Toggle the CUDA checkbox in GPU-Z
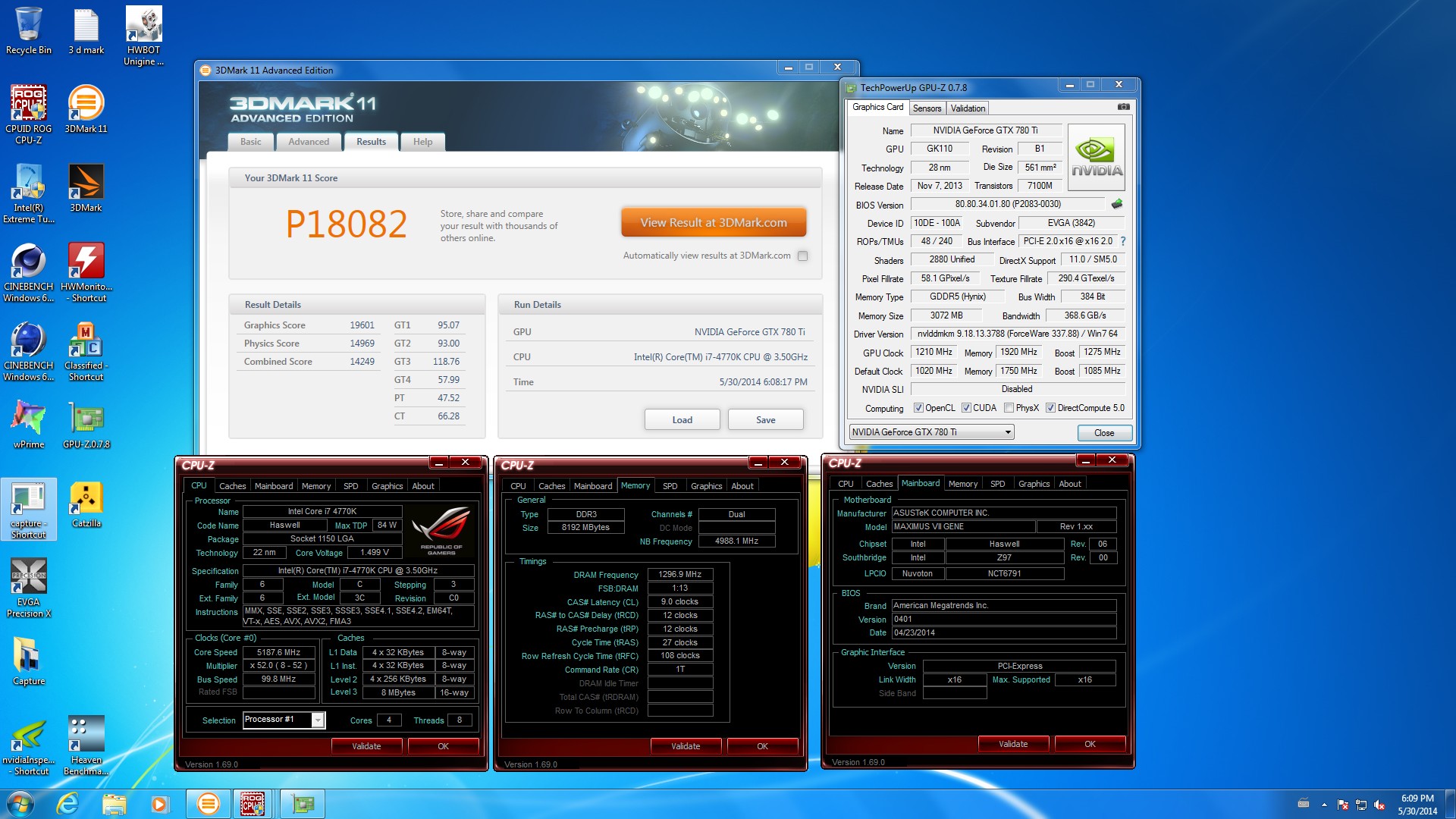Screen dimensions: 1456x819 pyautogui.click(x=966, y=408)
